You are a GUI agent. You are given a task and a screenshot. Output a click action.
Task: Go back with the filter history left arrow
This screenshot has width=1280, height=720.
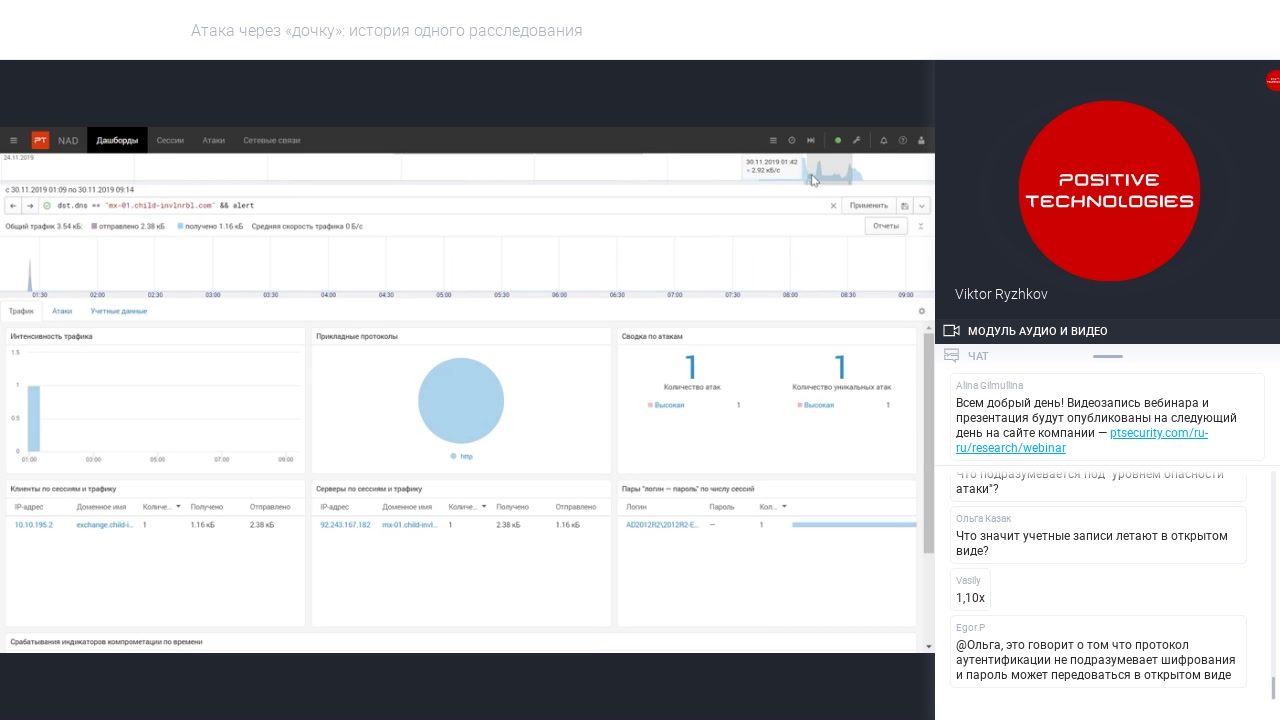[13, 206]
